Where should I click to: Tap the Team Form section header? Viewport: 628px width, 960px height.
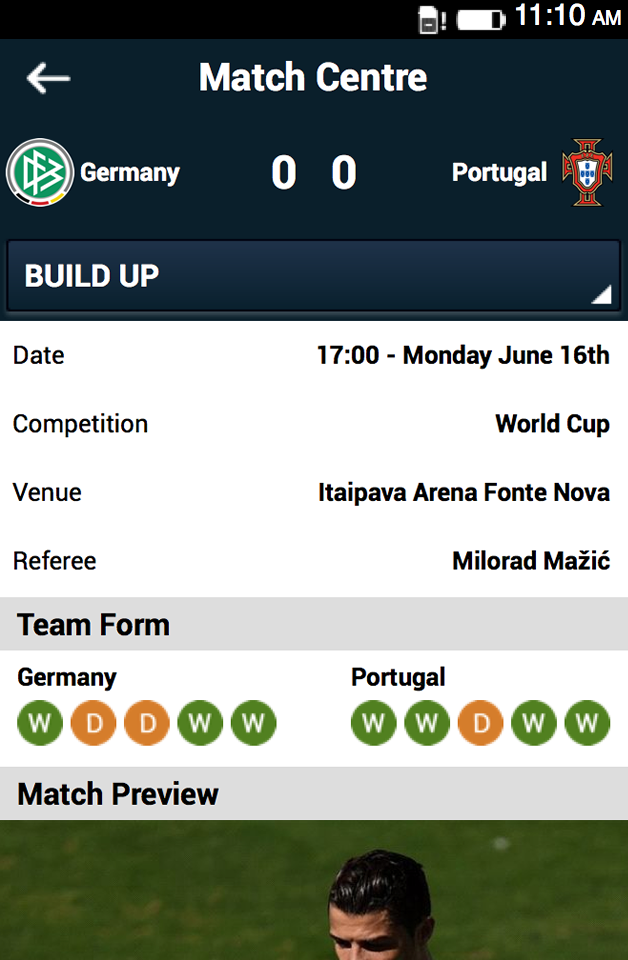click(x=94, y=625)
